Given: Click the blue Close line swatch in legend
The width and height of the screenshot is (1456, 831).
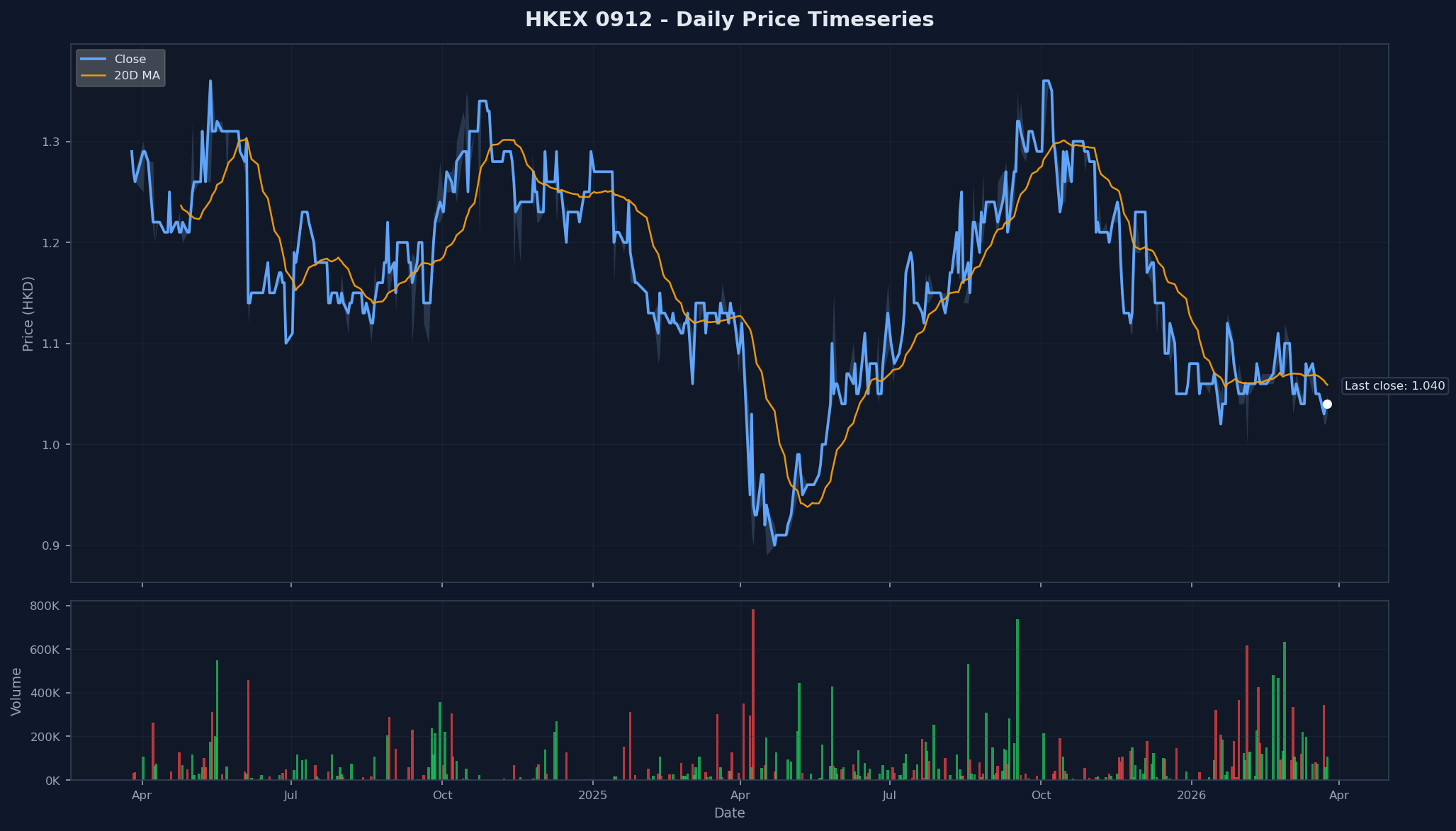Looking at the screenshot, I should point(94,60).
